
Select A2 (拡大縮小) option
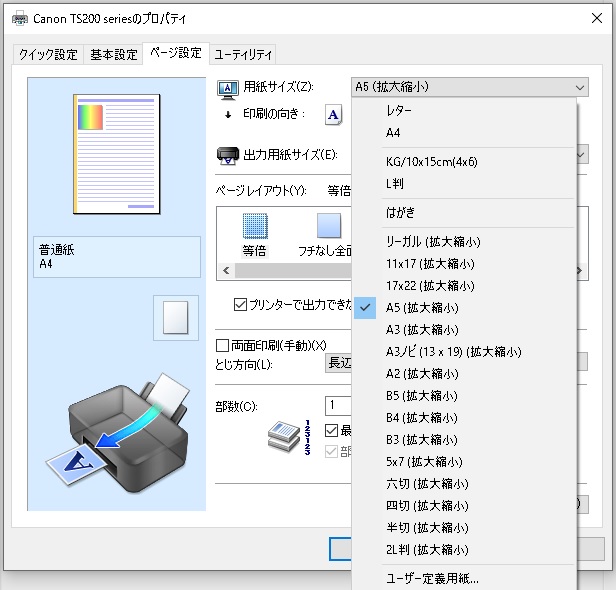(464, 374)
